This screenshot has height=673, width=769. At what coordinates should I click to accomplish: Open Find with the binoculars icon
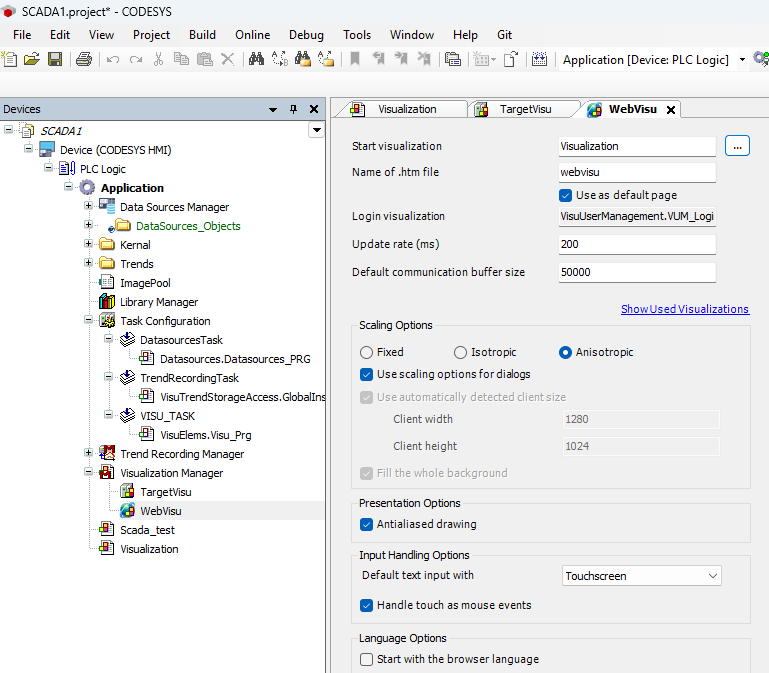pyautogui.click(x=256, y=59)
